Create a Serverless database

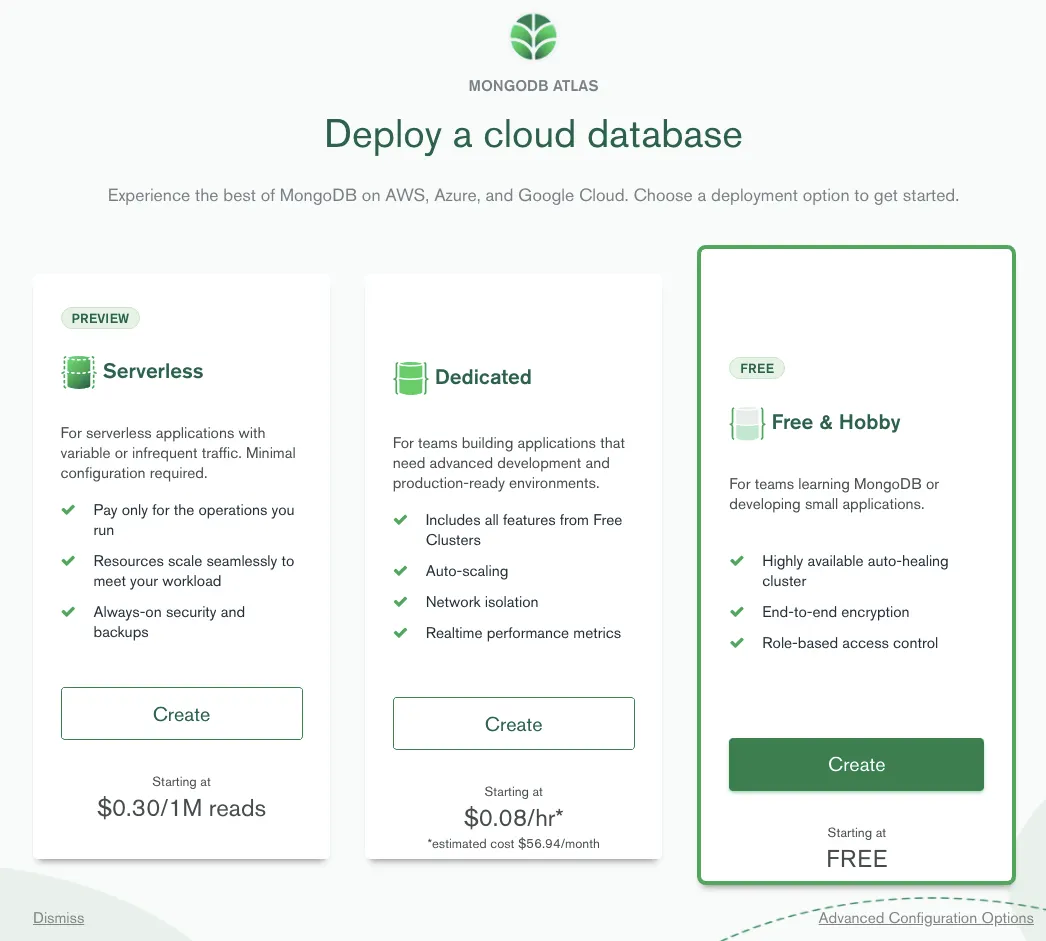[181, 714]
